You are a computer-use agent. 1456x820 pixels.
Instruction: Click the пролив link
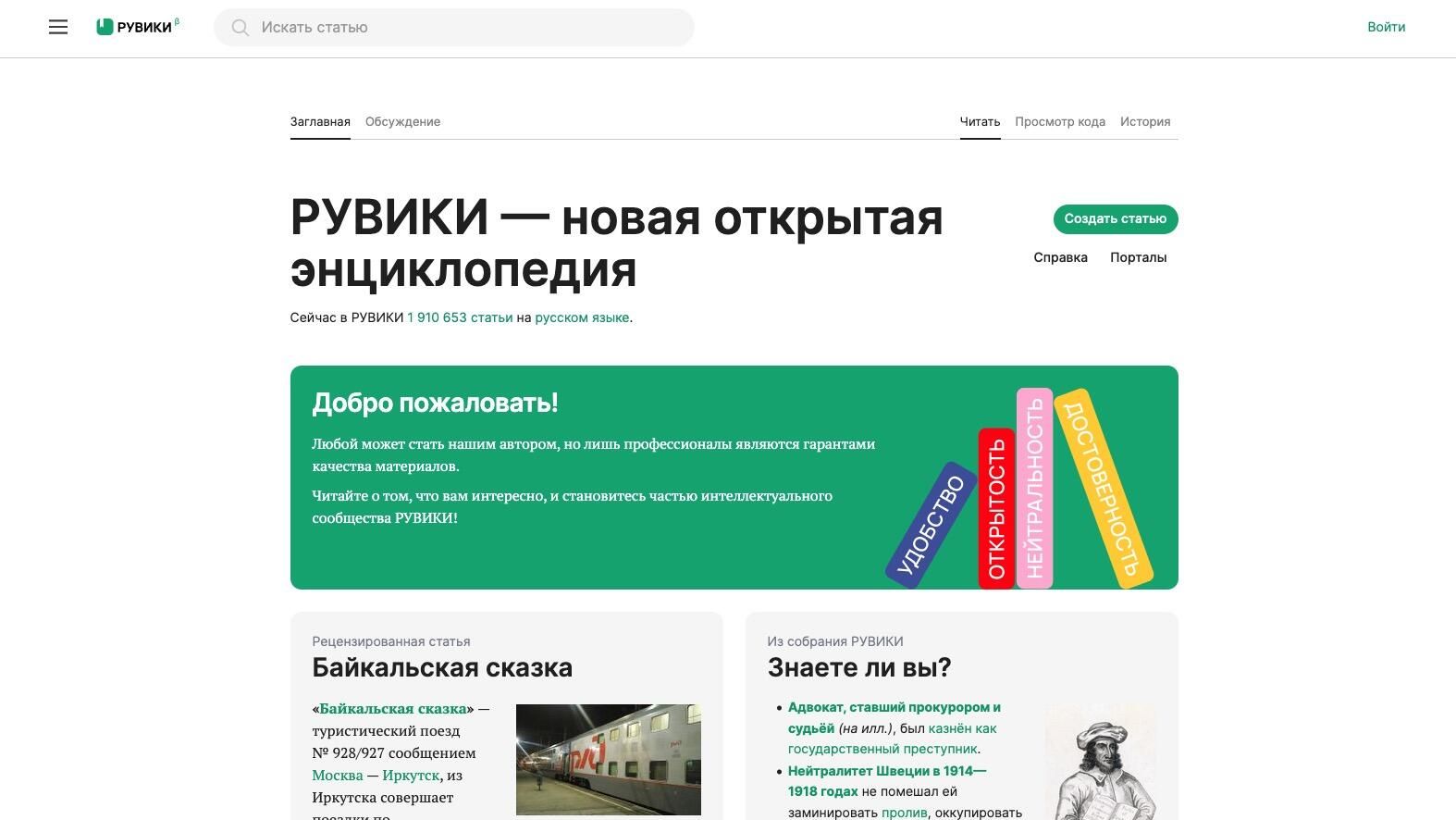[905, 813]
